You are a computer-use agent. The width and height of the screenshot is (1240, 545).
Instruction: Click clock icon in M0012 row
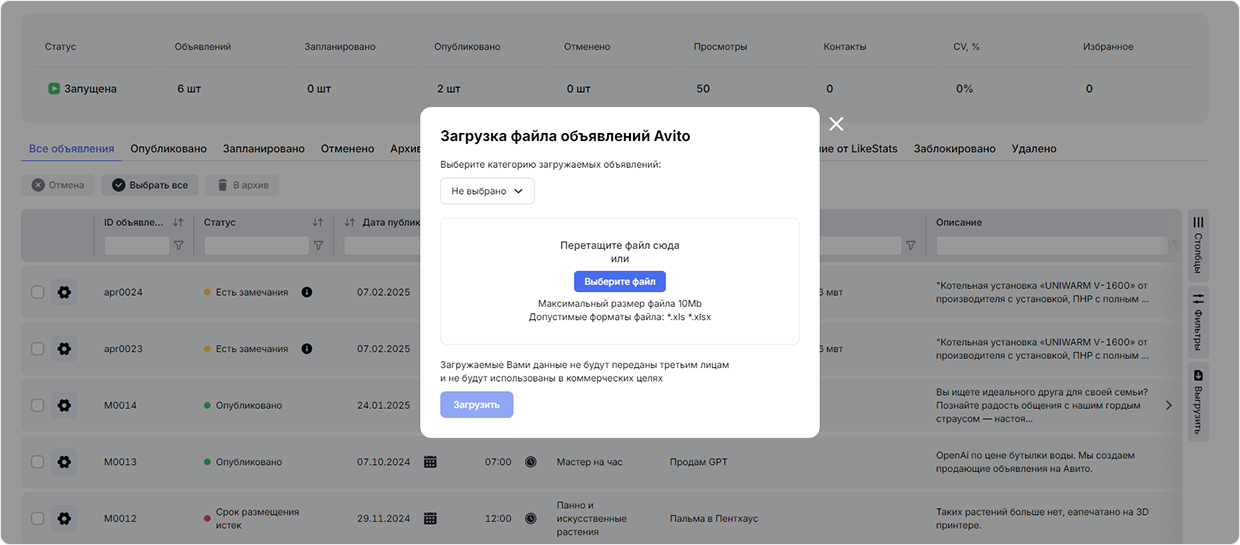coord(531,518)
